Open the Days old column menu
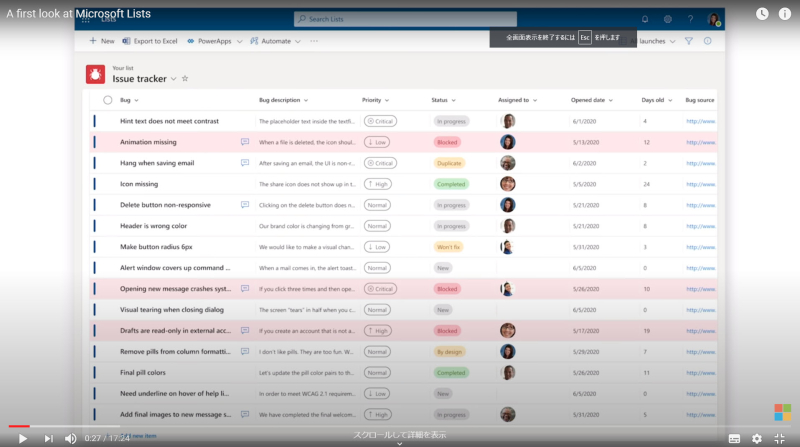800x447 pixels. [x=657, y=100]
